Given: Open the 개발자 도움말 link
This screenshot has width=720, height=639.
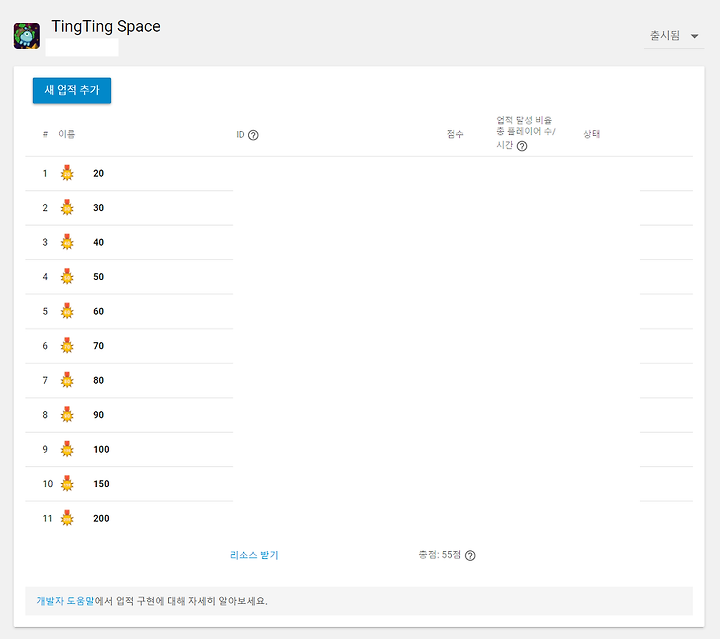Looking at the screenshot, I should pos(65,601).
